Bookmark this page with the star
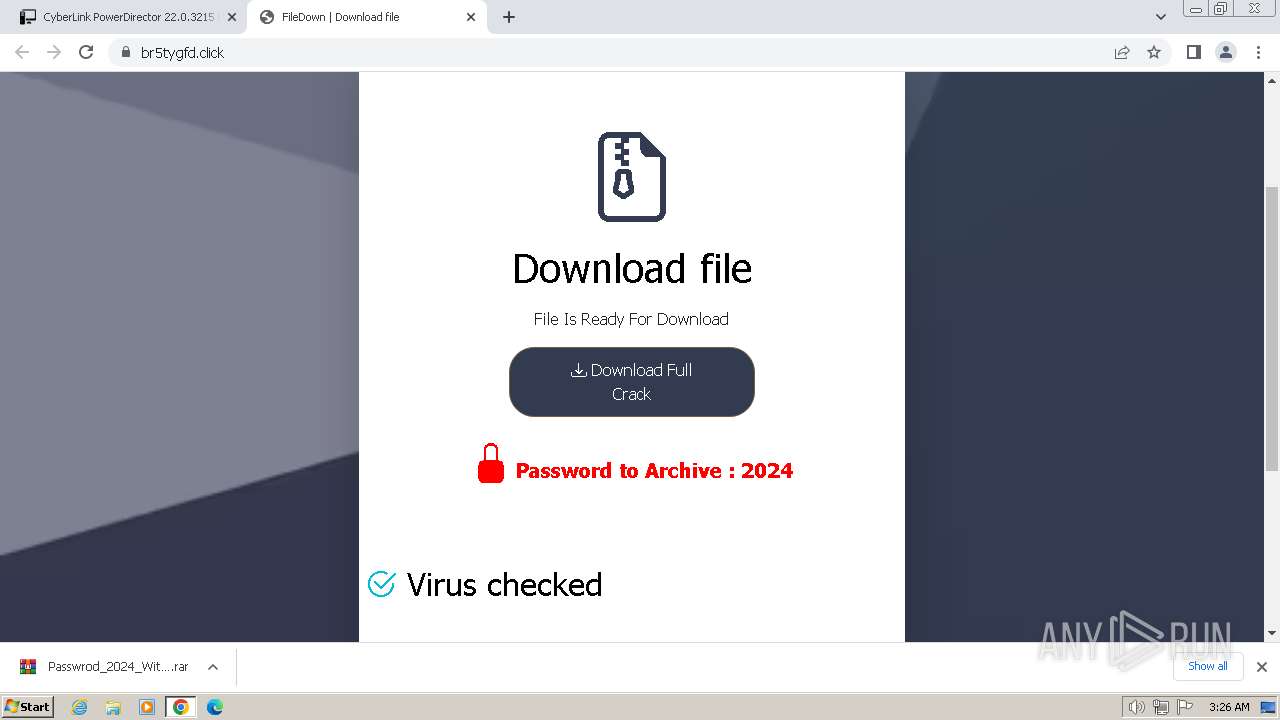This screenshot has height=720, width=1280. pos(1154,52)
